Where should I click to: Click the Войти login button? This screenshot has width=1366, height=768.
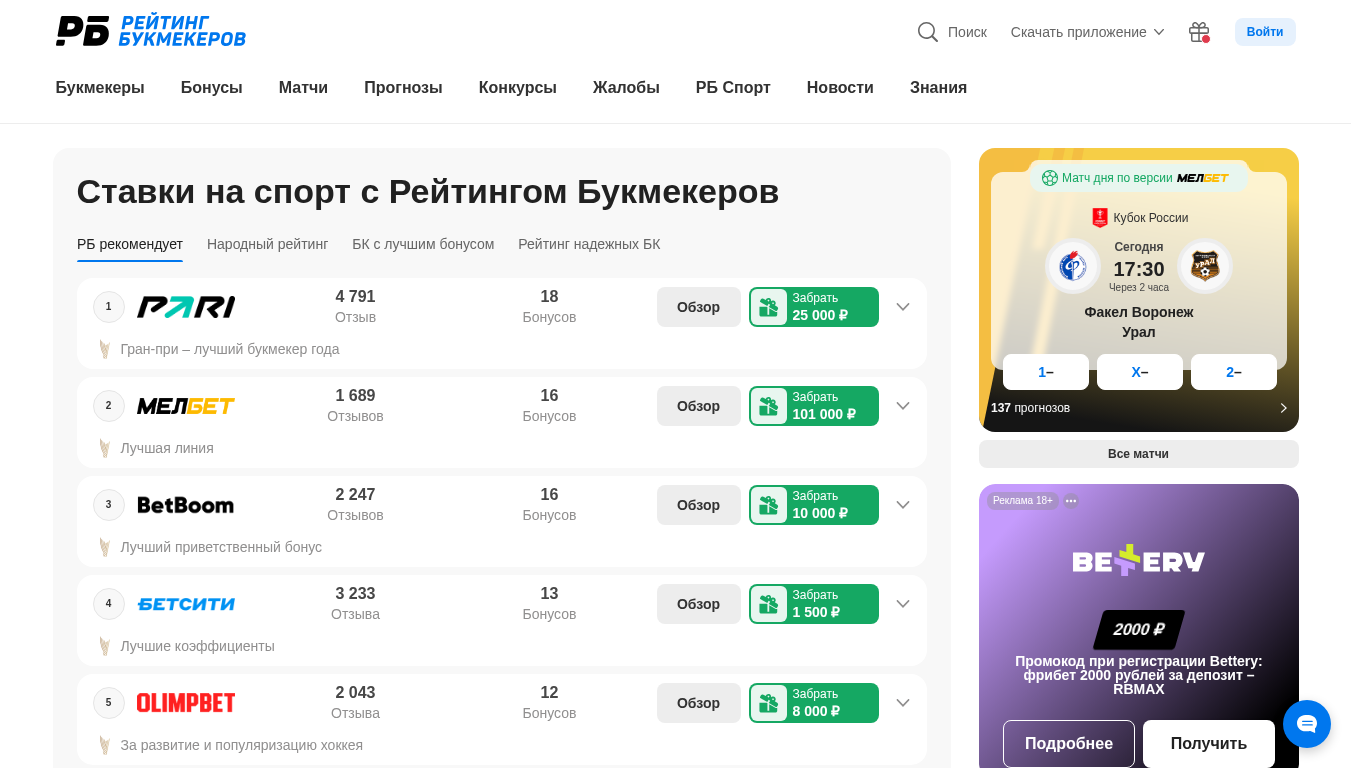pos(1265,32)
